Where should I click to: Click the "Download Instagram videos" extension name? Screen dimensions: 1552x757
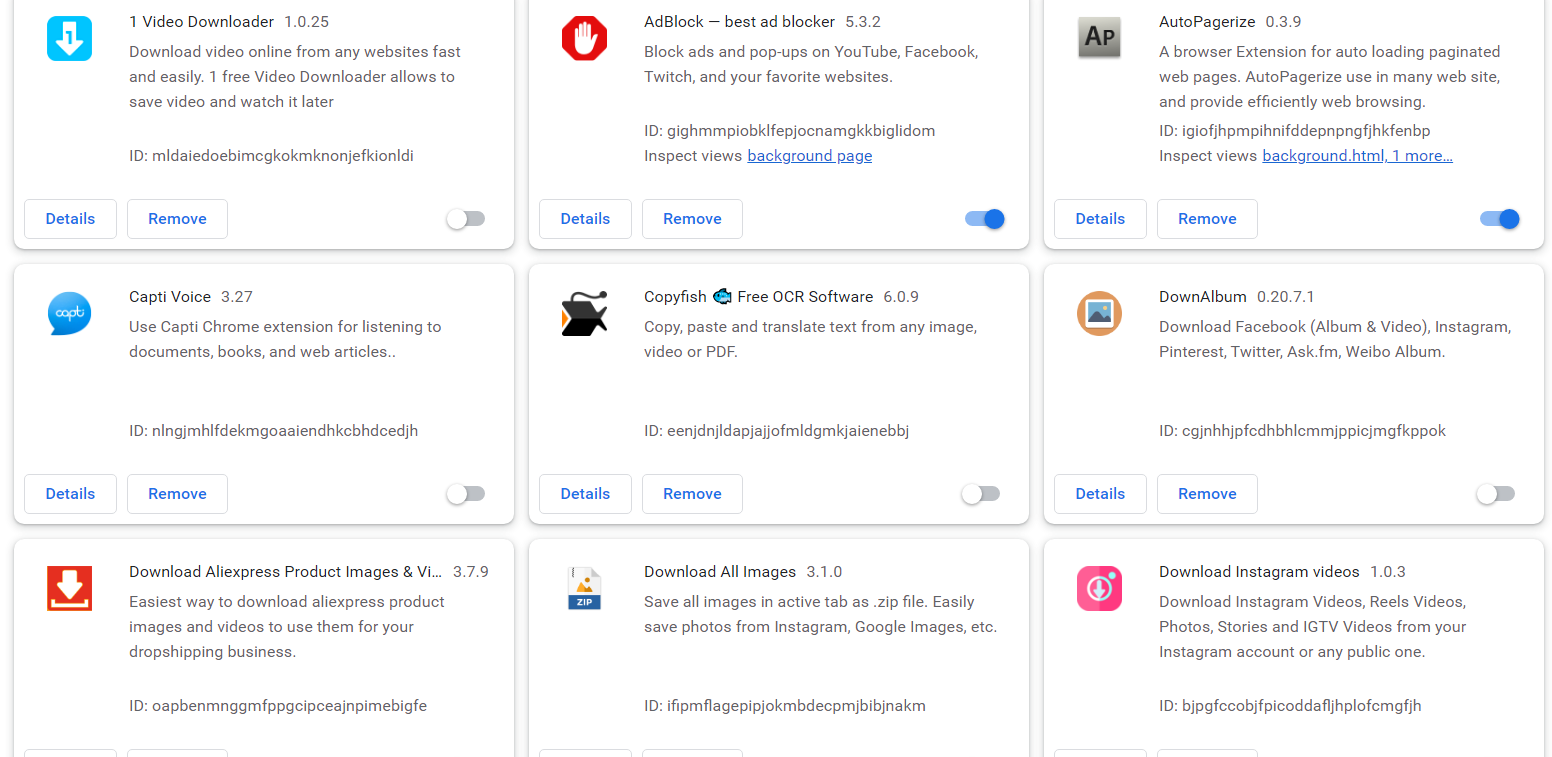pyautogui.click(x=1259, y=571)
